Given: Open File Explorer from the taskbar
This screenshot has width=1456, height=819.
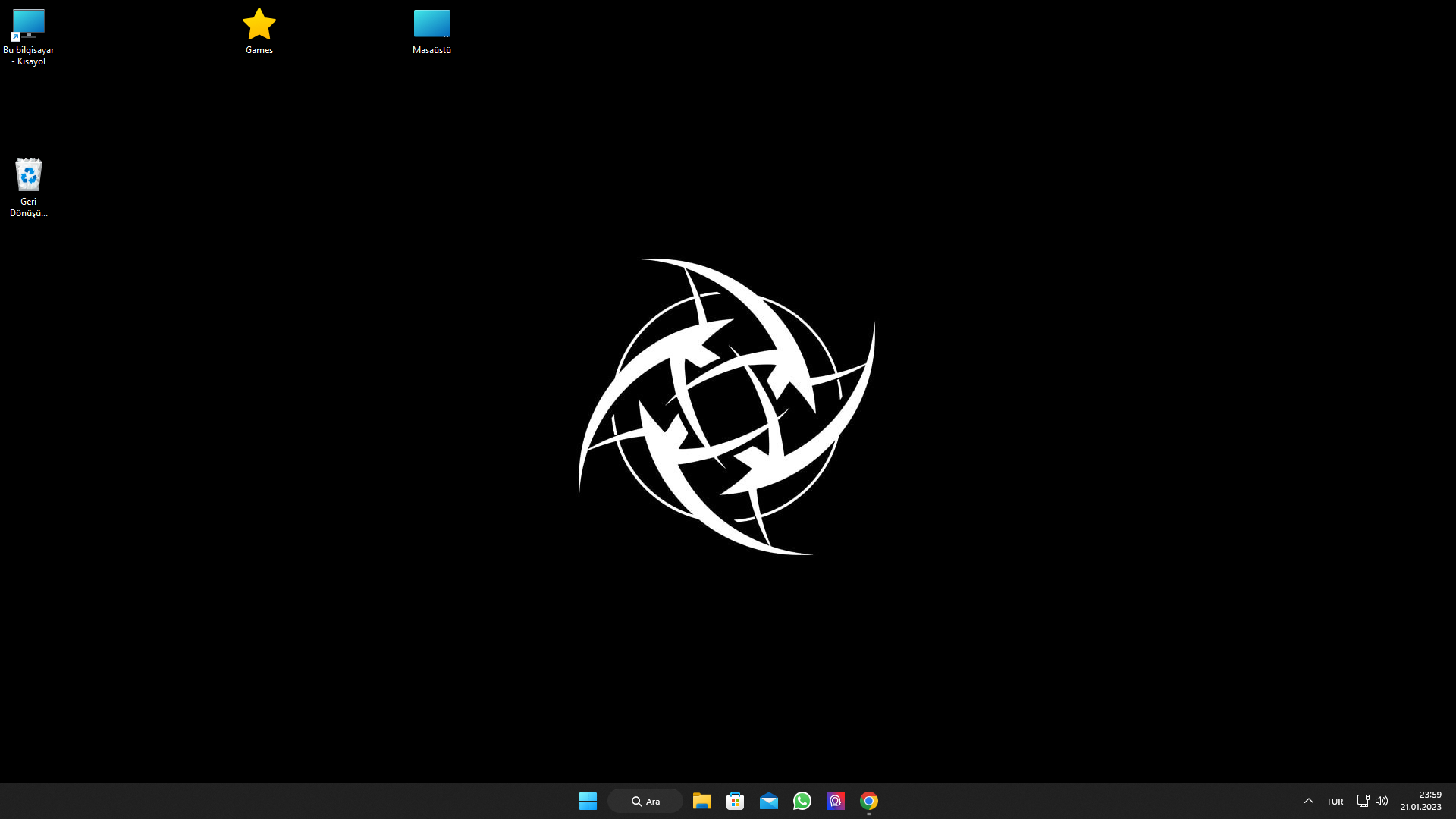Looking at the screenshot, I should pyautogui.click(x=701, y=801).
